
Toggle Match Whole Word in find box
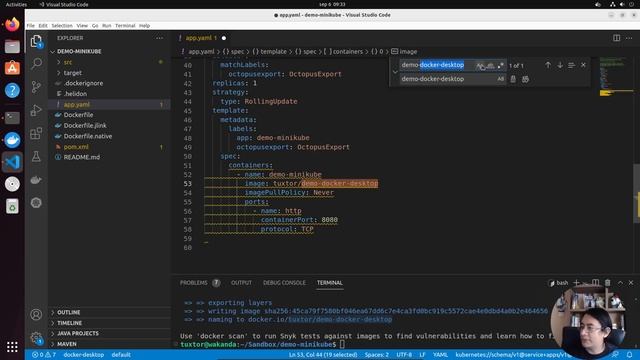[x=490, y=65]
